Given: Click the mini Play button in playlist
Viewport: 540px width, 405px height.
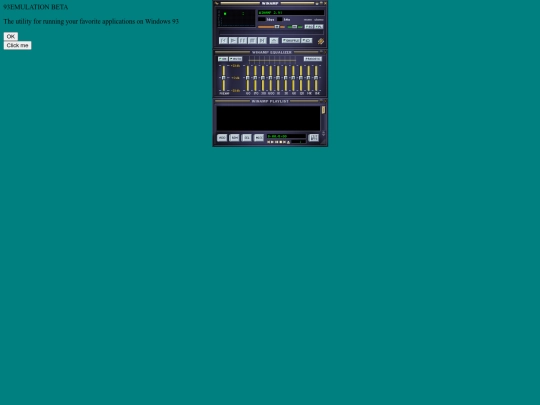Looking at the screenshot, I should tap(272, 142).
